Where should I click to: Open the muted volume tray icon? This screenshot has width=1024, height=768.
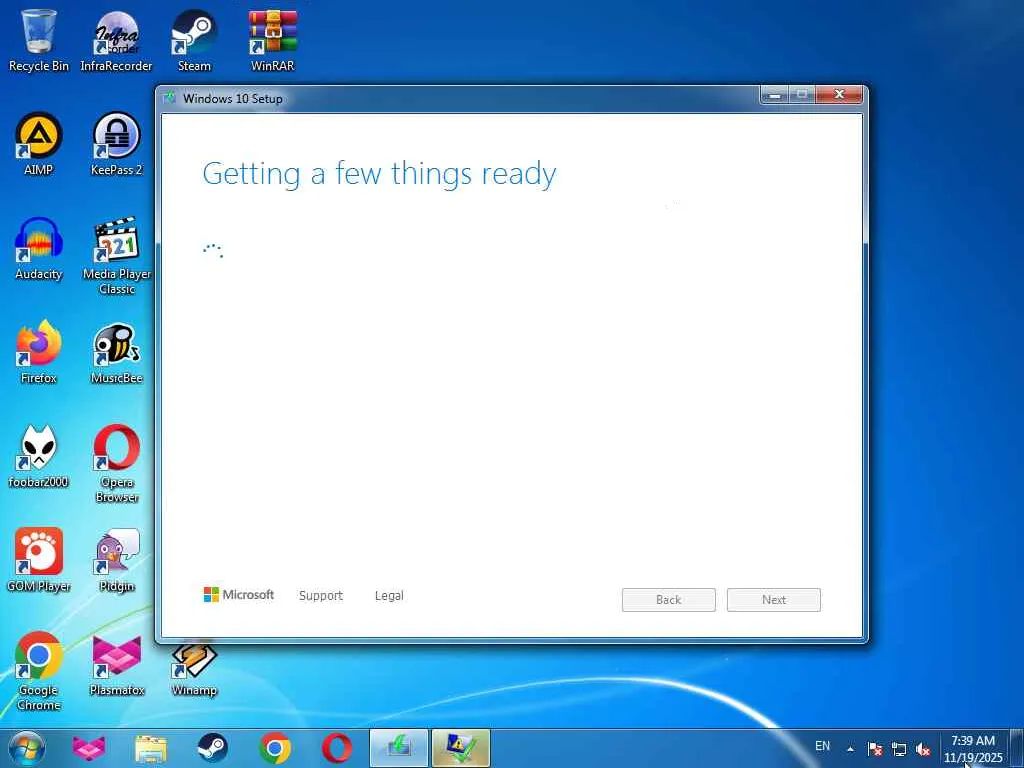[x=923, y=749]
